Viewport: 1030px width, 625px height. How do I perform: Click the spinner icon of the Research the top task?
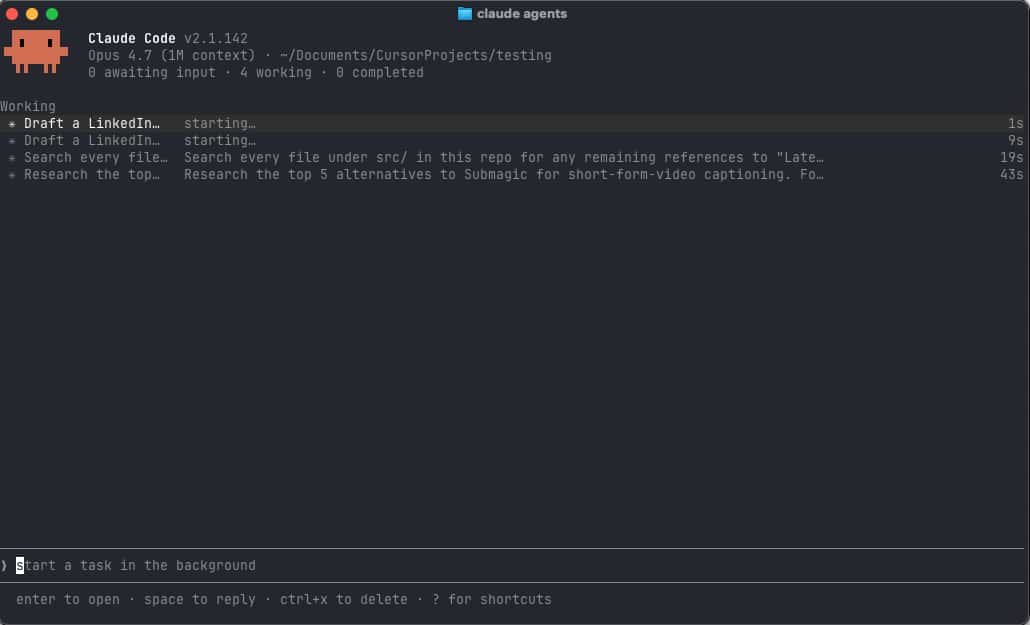[x=12, y=175]
